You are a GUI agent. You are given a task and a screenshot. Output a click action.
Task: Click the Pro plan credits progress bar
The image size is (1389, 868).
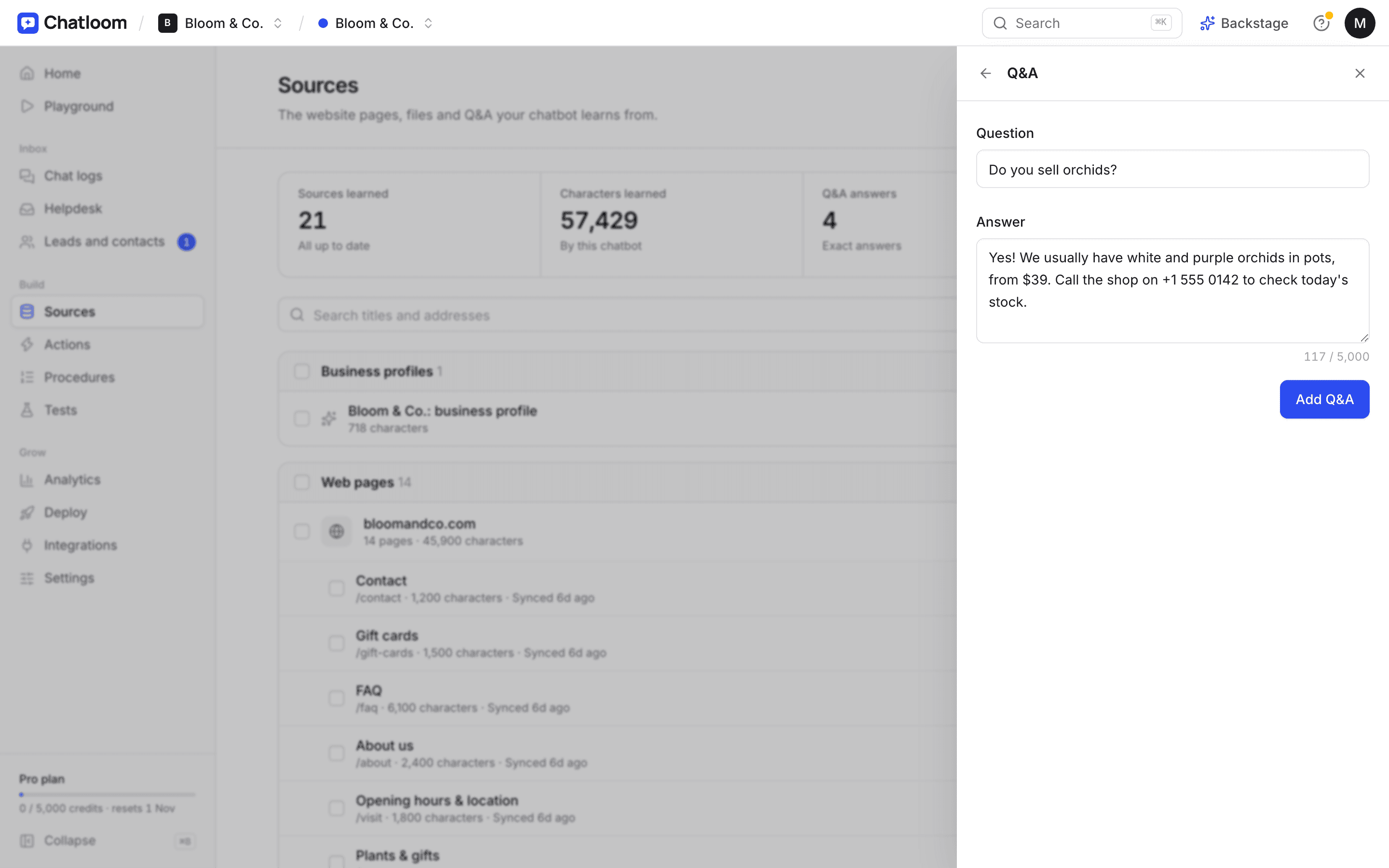pyautogui.click(x=108, y=795)
